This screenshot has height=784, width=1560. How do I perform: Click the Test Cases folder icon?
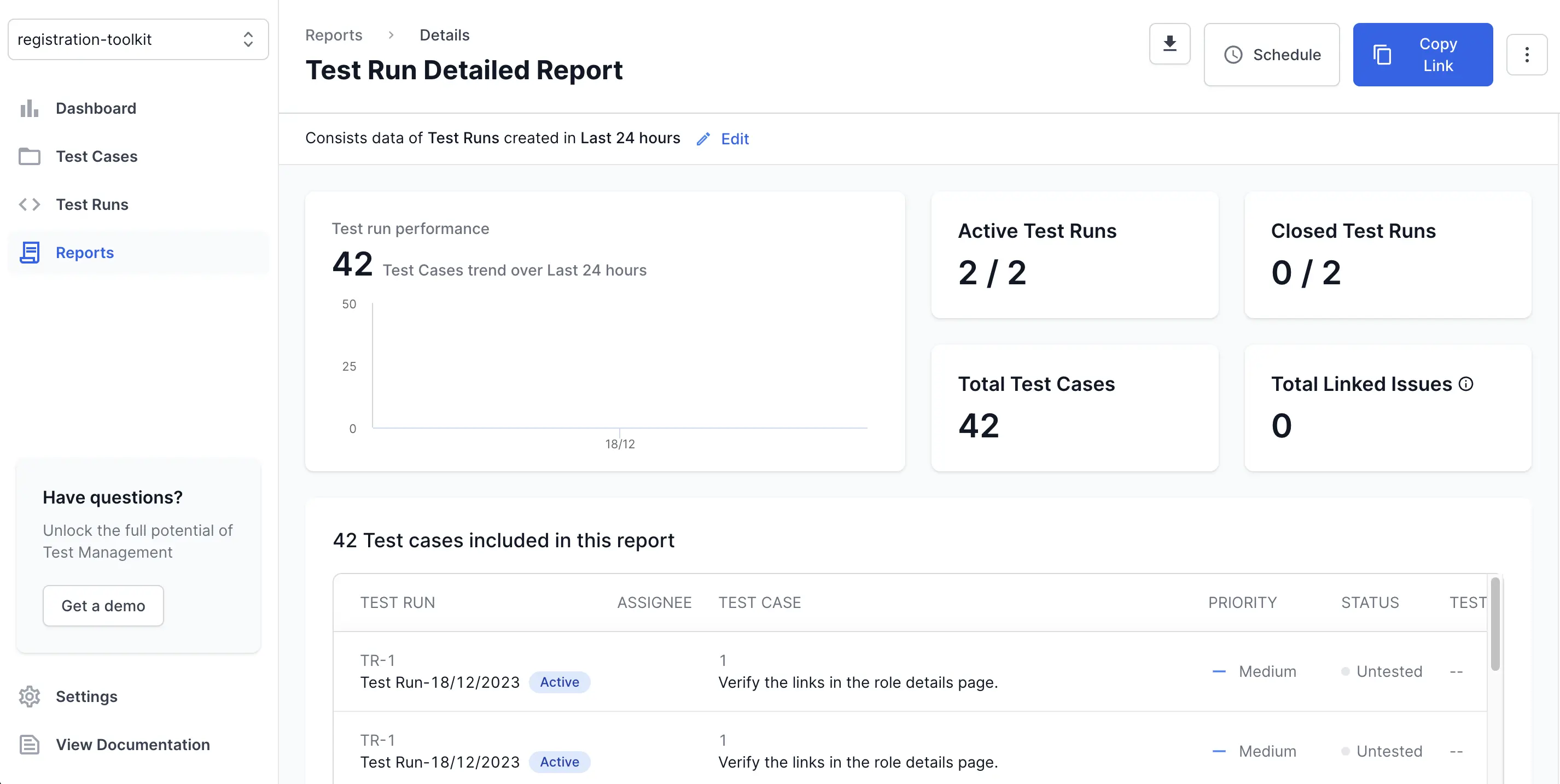click(x=29, y=156)
